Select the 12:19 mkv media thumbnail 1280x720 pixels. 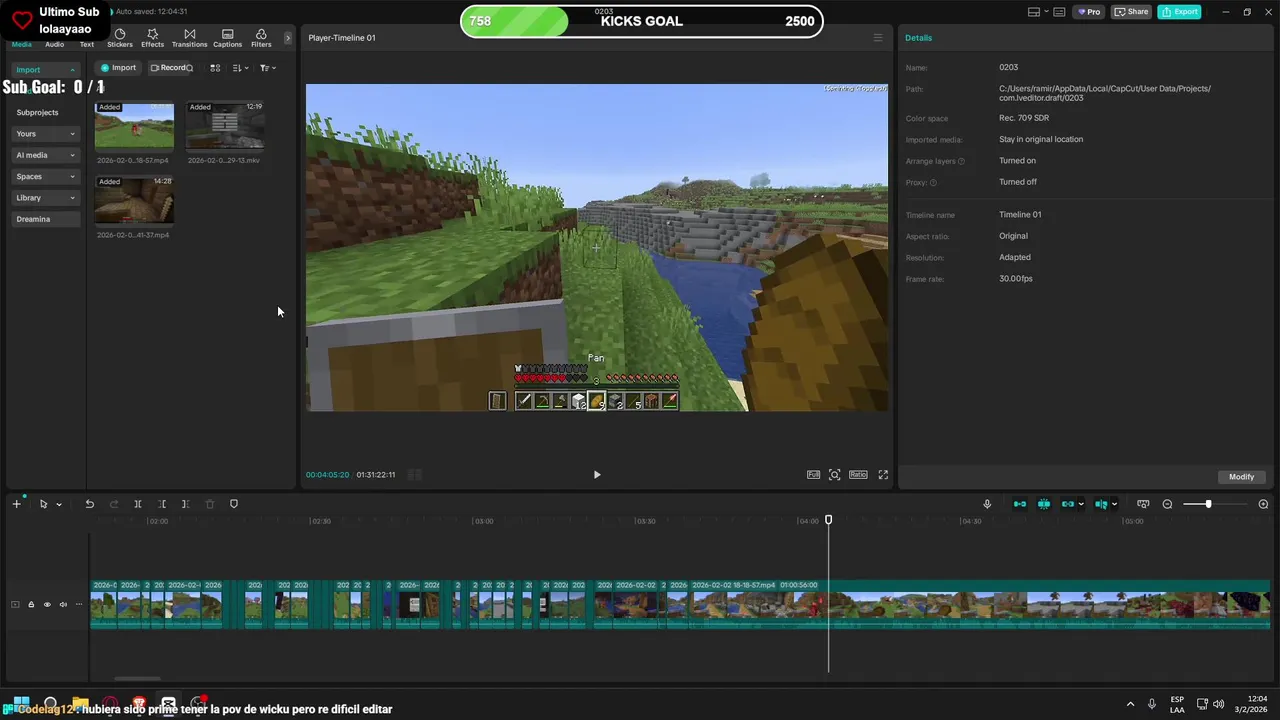pyautogui.click(x=225, y=125)
